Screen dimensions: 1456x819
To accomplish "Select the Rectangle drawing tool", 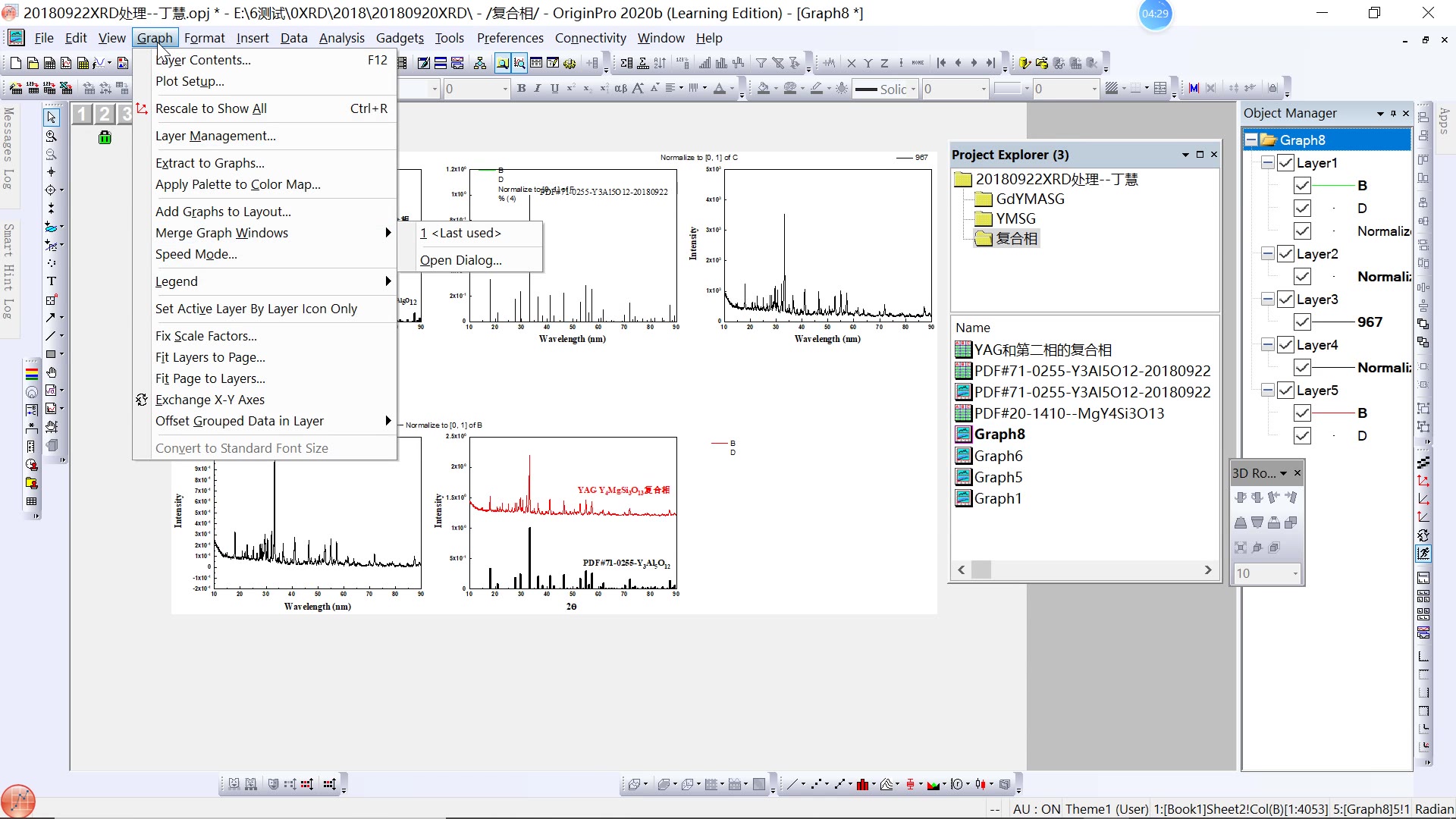I will pyautogui.click(x=51, y=354).
